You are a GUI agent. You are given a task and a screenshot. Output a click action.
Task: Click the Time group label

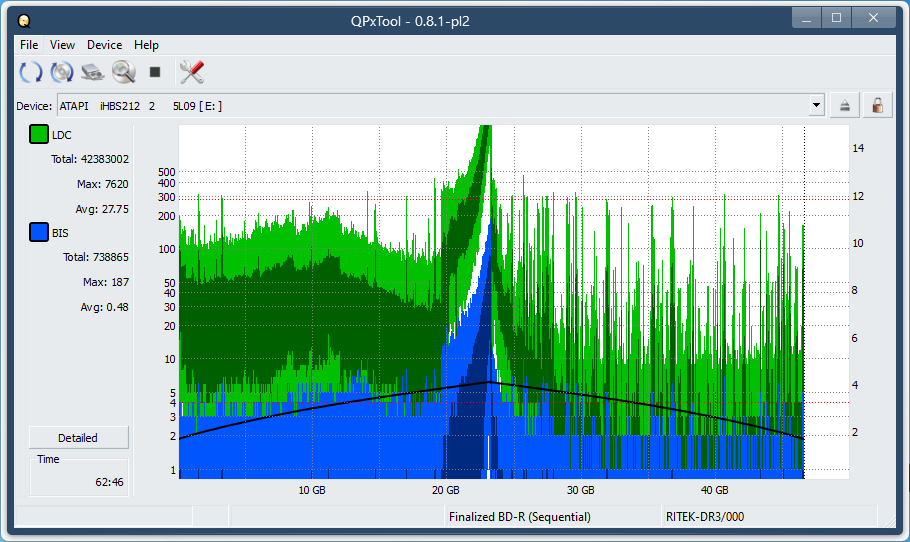pyautogui.click(x=48, y=460)
